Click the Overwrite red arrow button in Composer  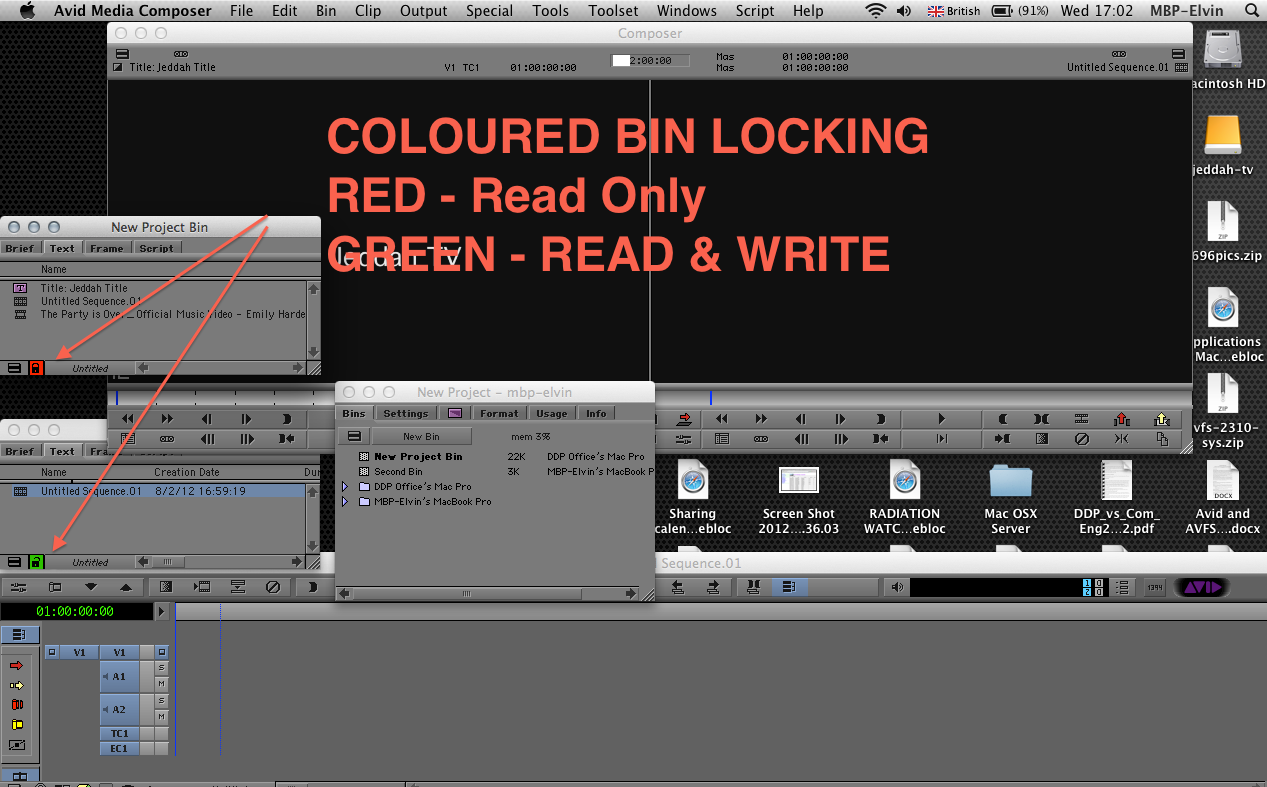click(685, 419)
